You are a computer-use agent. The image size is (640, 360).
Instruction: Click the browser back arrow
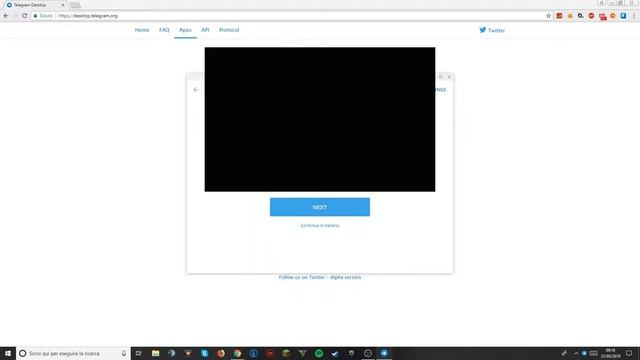(x=6, y=16)
